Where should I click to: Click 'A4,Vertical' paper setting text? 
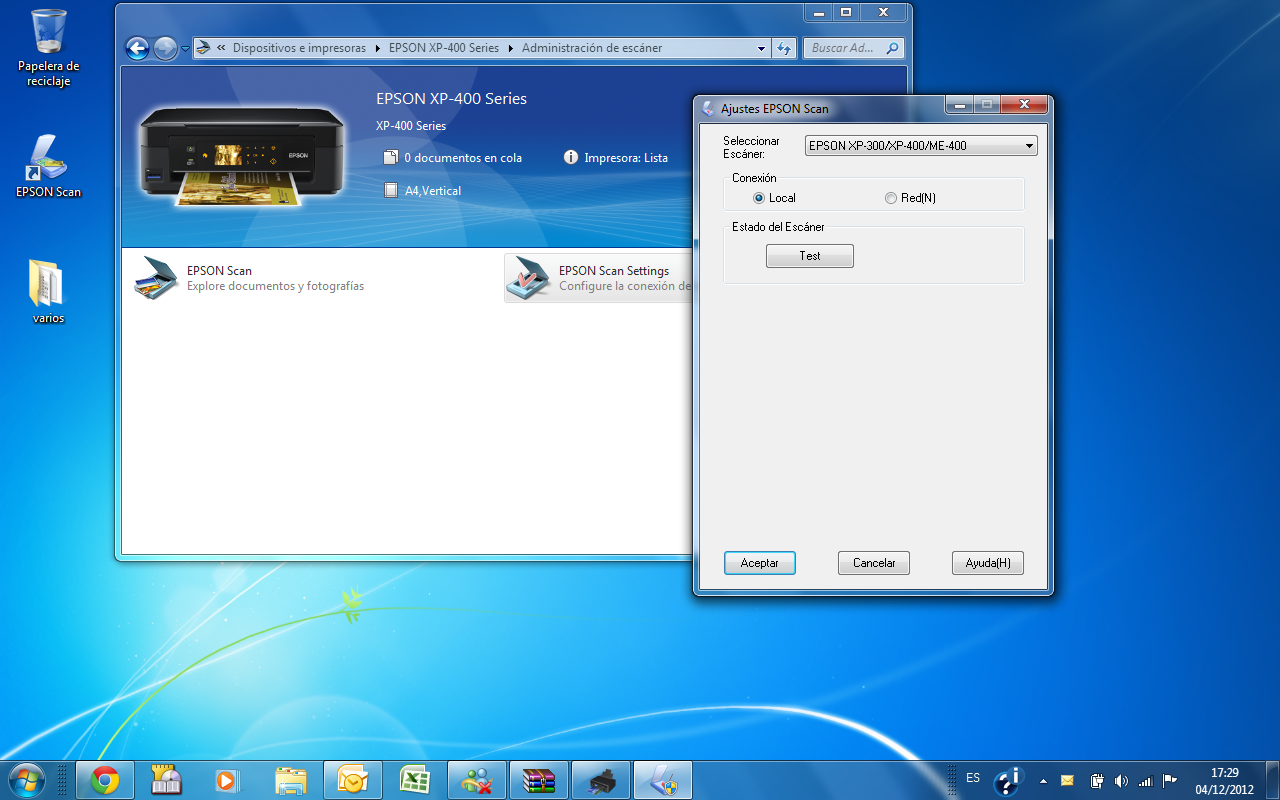point(433,191)
